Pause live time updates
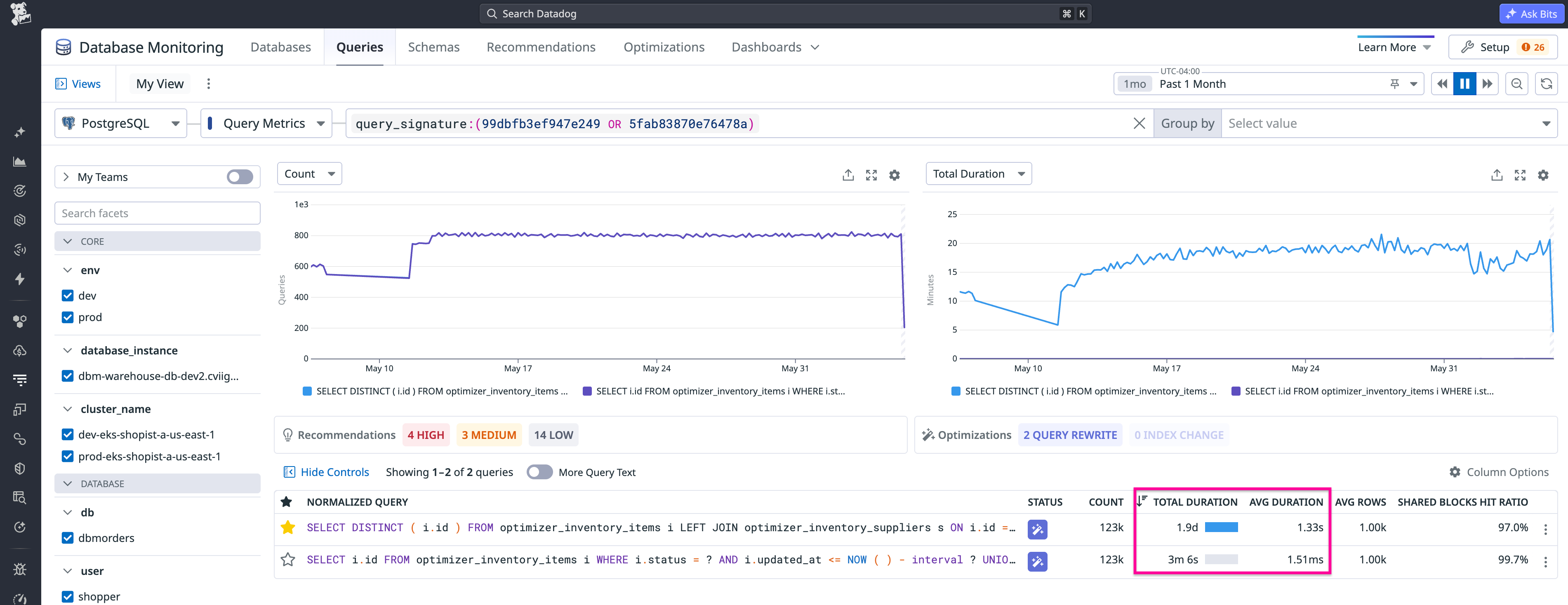 [x=1464, y=84]
